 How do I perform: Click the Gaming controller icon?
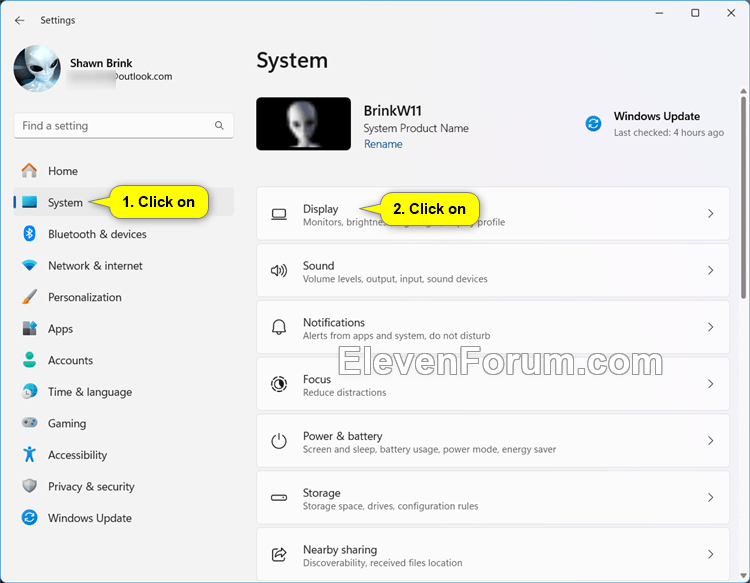pos(29,423)
